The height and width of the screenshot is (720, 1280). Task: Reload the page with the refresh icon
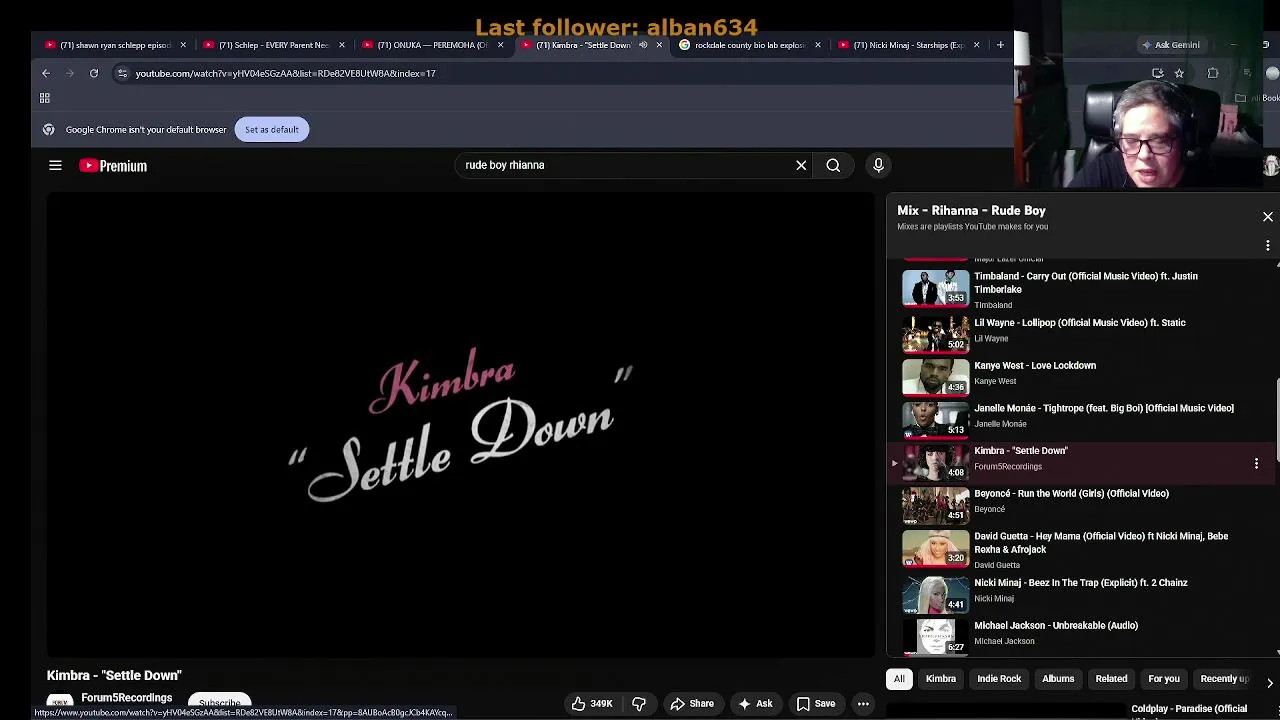click(x=94, y=73)
